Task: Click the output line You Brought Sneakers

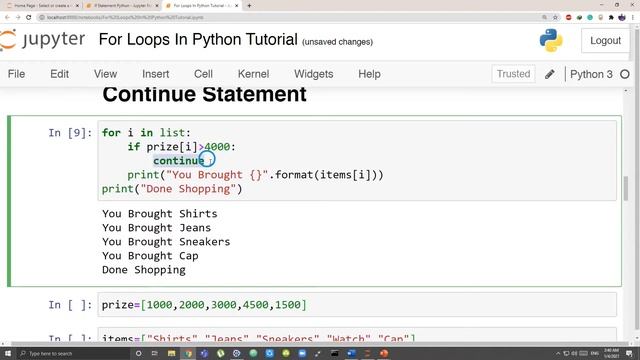Action: pyautogui.click(x=166, y=242)
